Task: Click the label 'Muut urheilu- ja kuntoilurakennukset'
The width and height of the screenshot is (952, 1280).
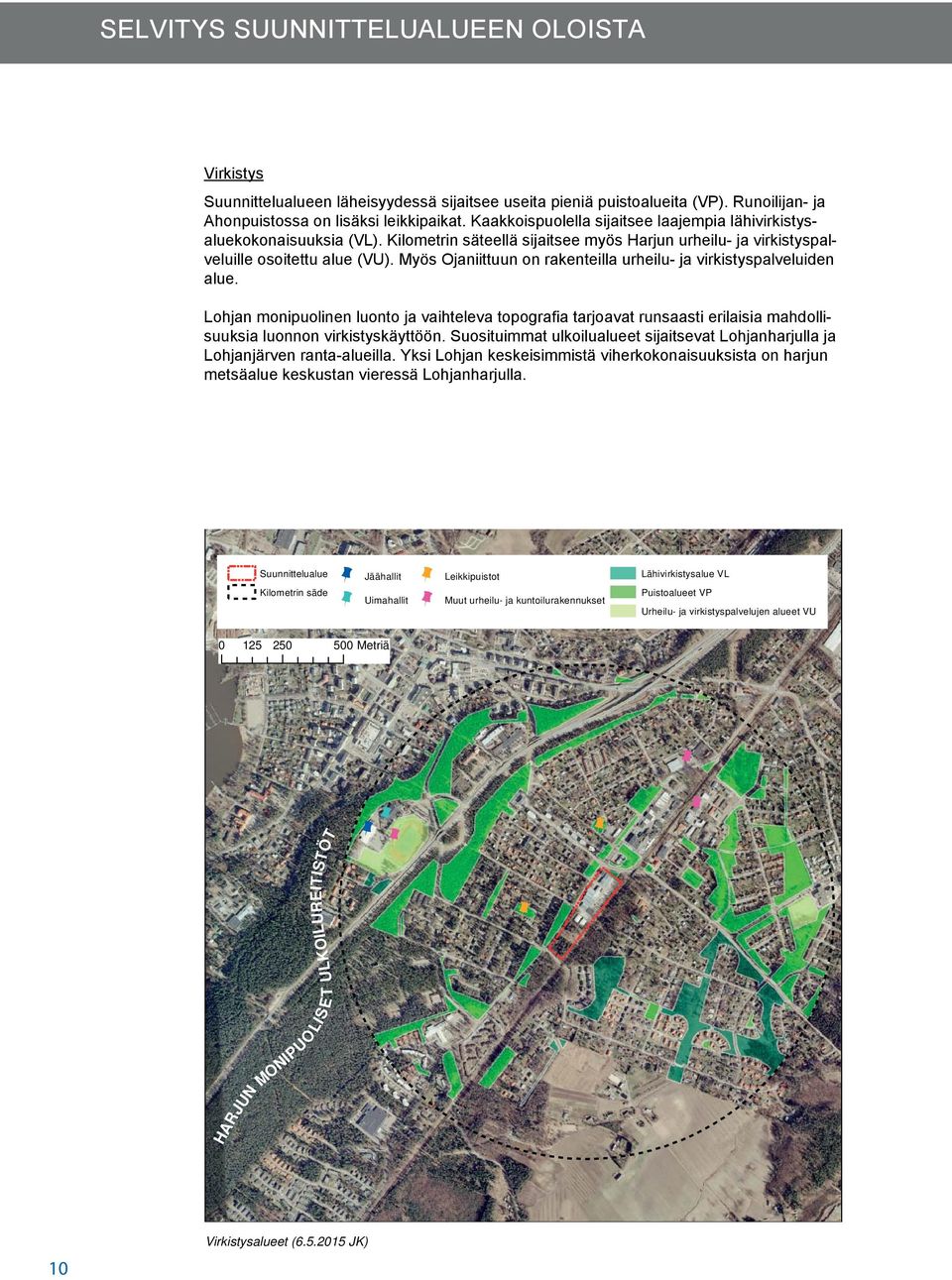Action: 525,600
